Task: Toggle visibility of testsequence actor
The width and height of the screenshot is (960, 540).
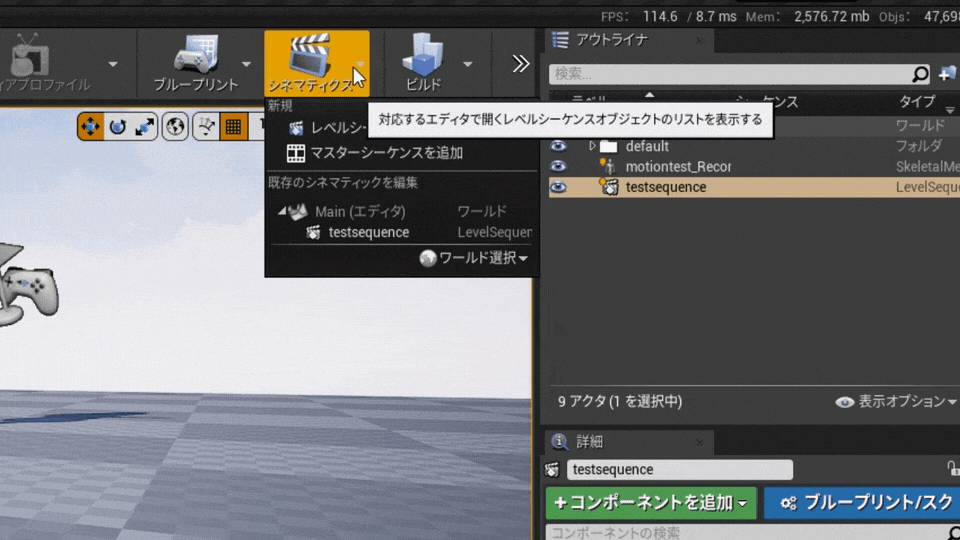Action: 558,187
